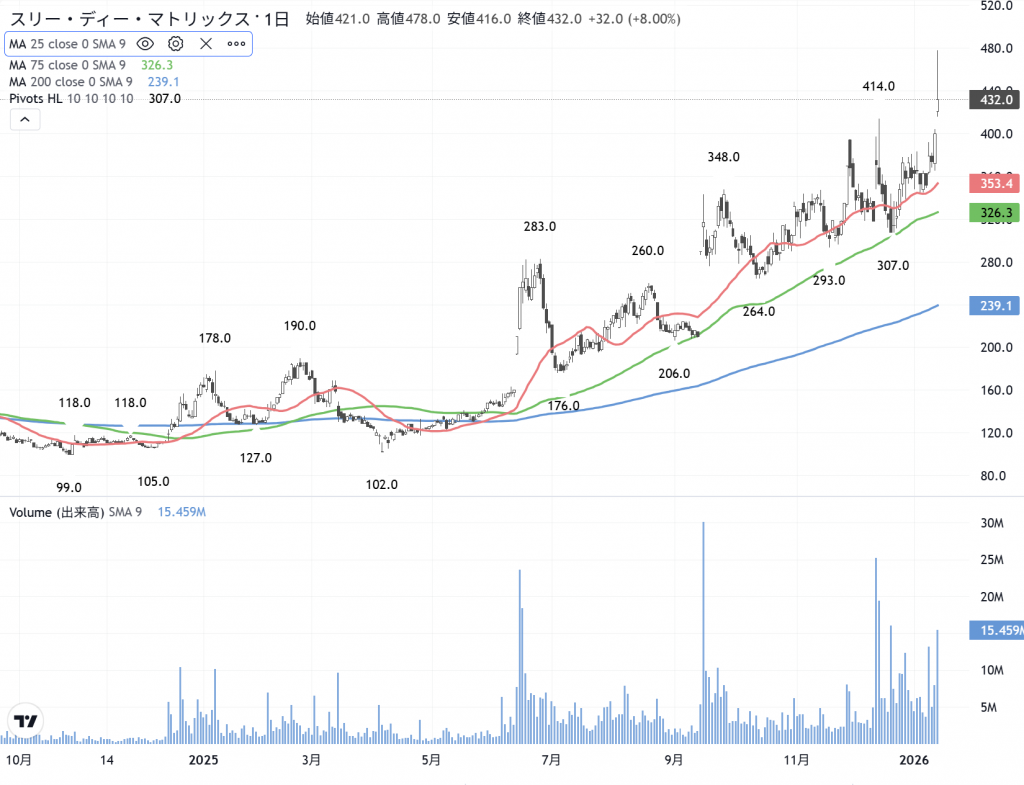Image resolution: width=1024 pixels, height=785 pixels.
Task: Select the MA 75 indicator legend
Action: (70, 66)
